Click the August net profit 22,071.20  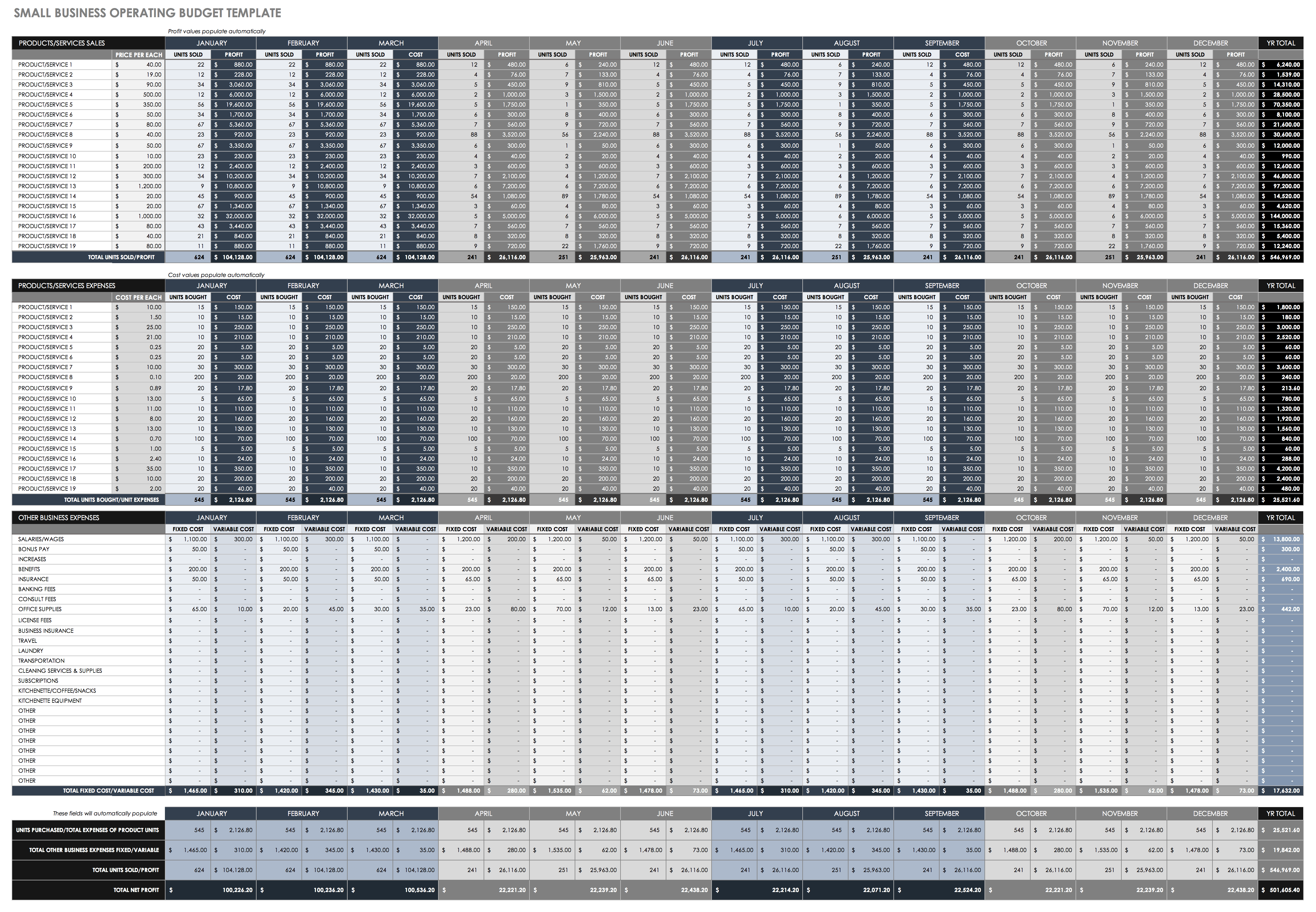(x=848, y=890)
